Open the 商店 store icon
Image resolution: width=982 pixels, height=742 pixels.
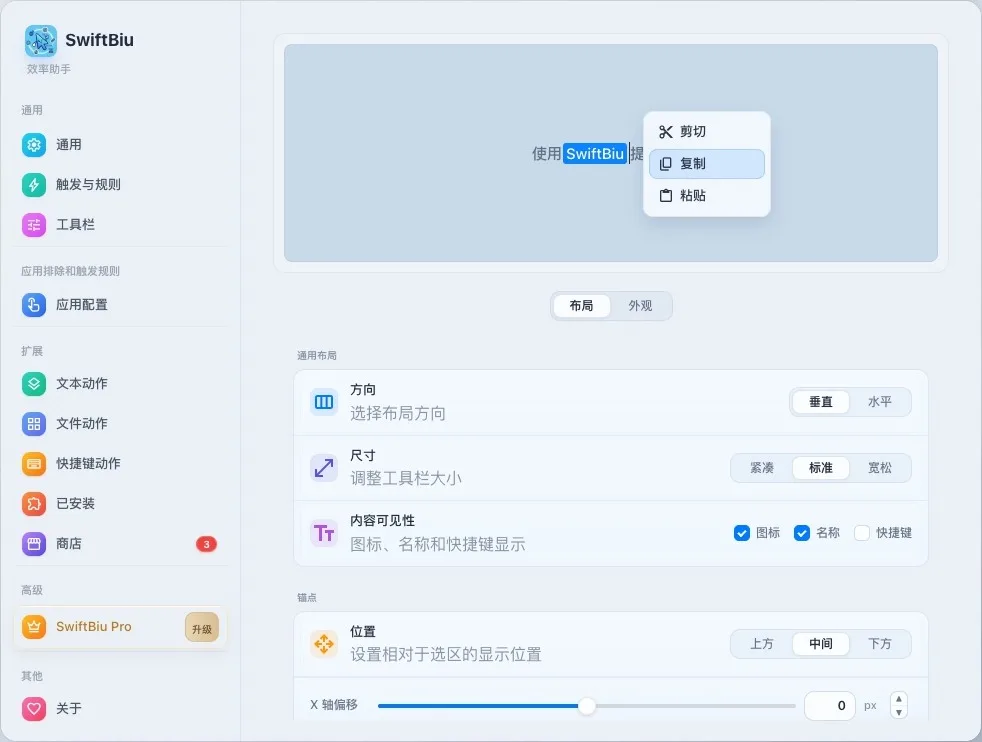pyautogui.click(x=34, y=544)
